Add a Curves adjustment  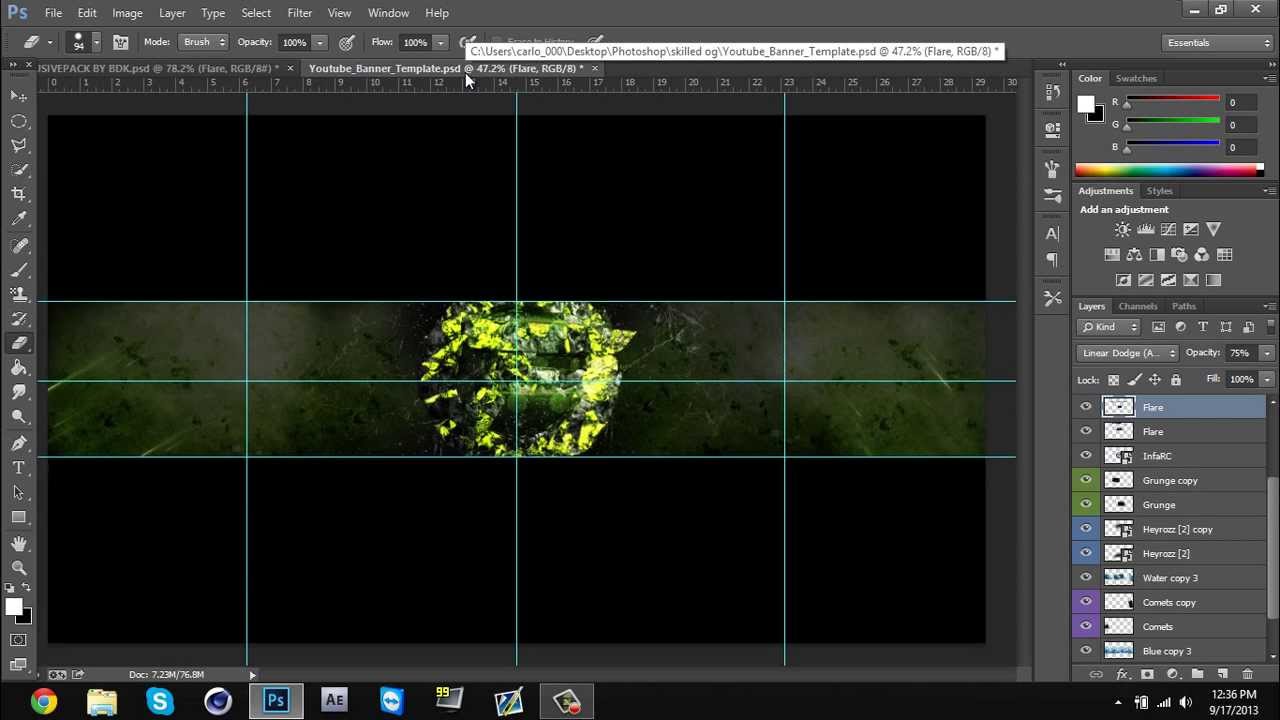pyautogui.click(x=1168, y=230)
